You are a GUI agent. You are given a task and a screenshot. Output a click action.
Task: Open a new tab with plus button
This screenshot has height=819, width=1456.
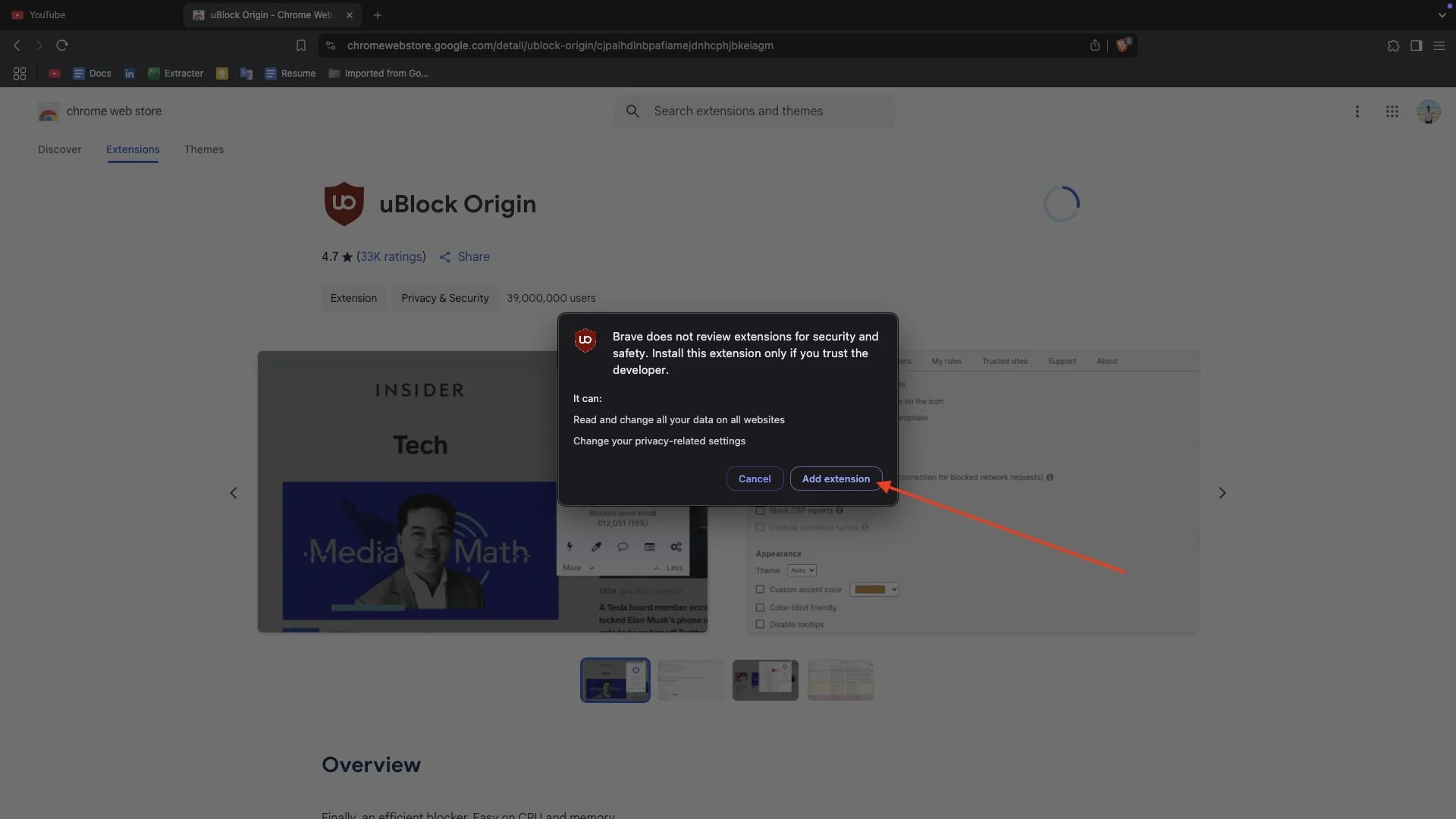point(378,15)
